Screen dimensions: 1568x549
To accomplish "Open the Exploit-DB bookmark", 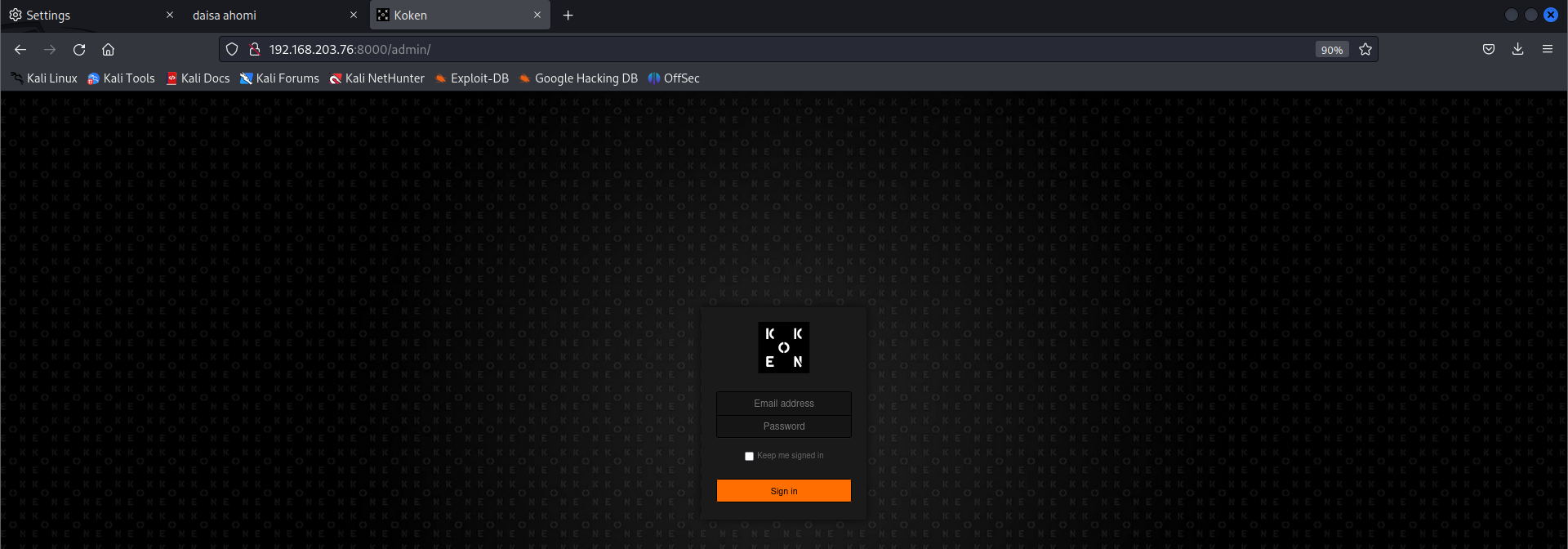I will [x=471, y=78].
